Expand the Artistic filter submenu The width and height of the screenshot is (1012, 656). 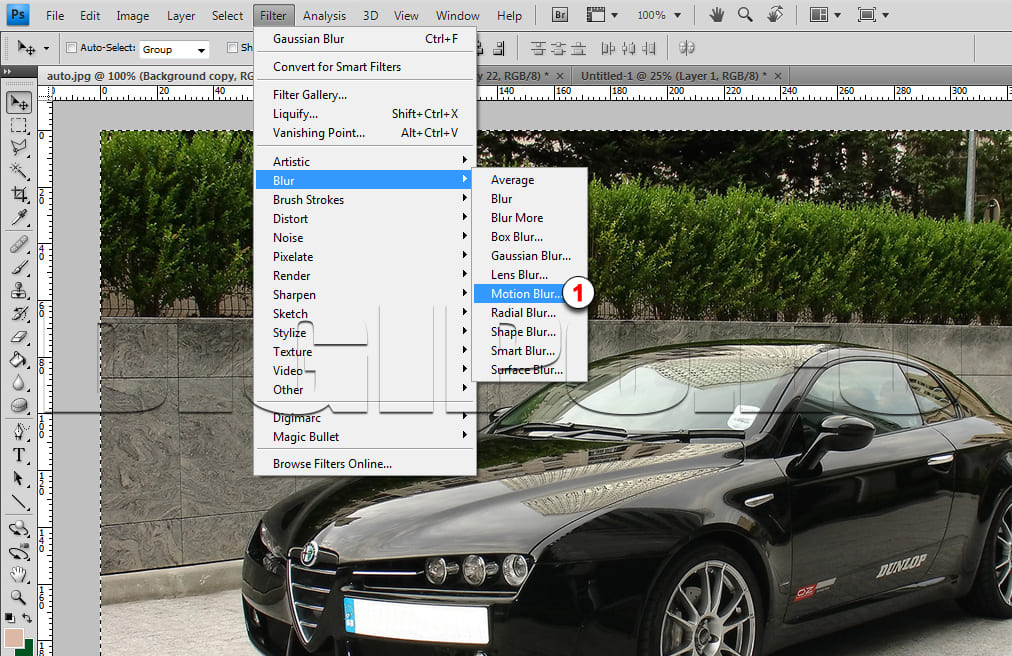pos(365,161)
